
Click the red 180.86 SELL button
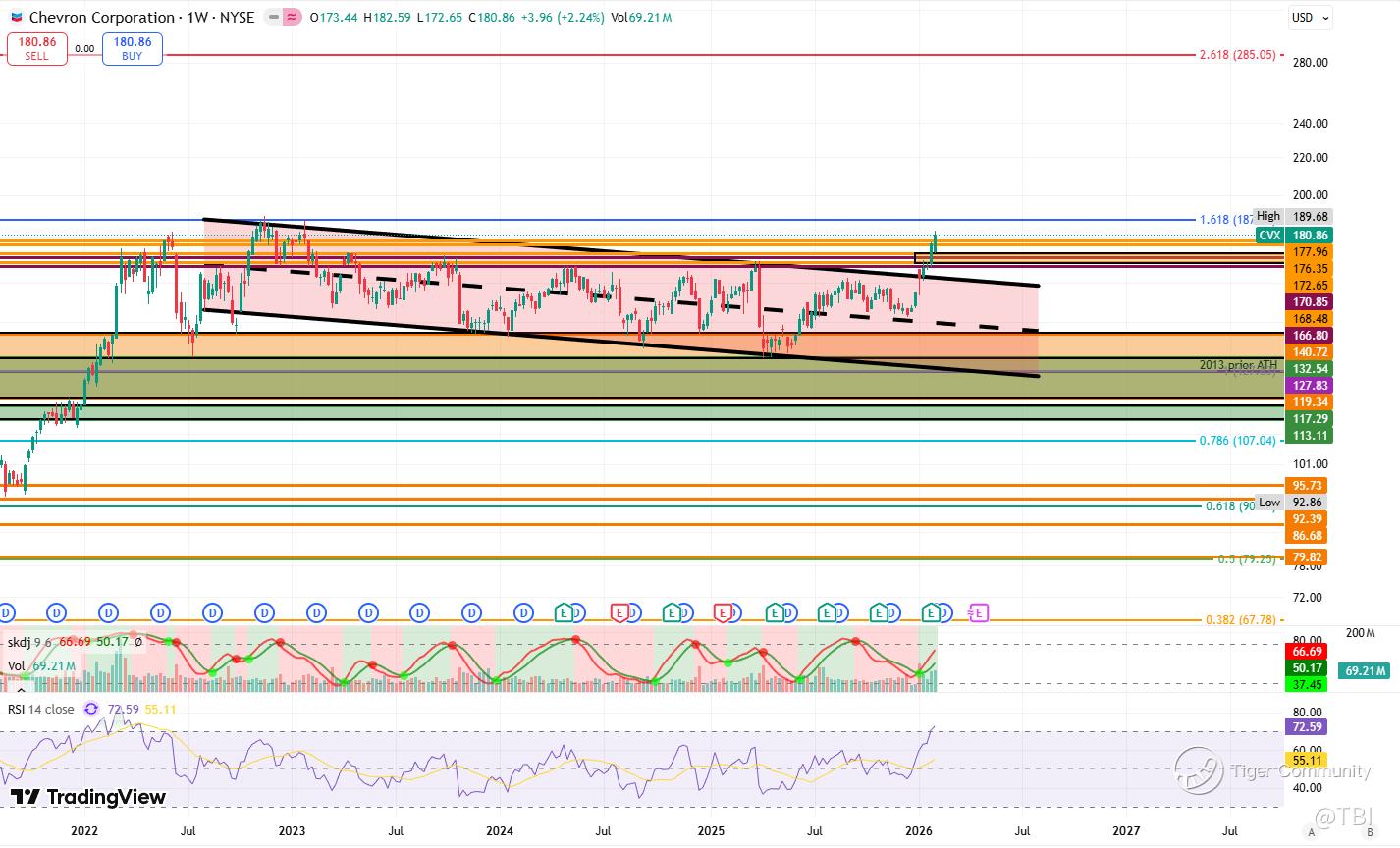pyautogui.click(x=37, y=48)
